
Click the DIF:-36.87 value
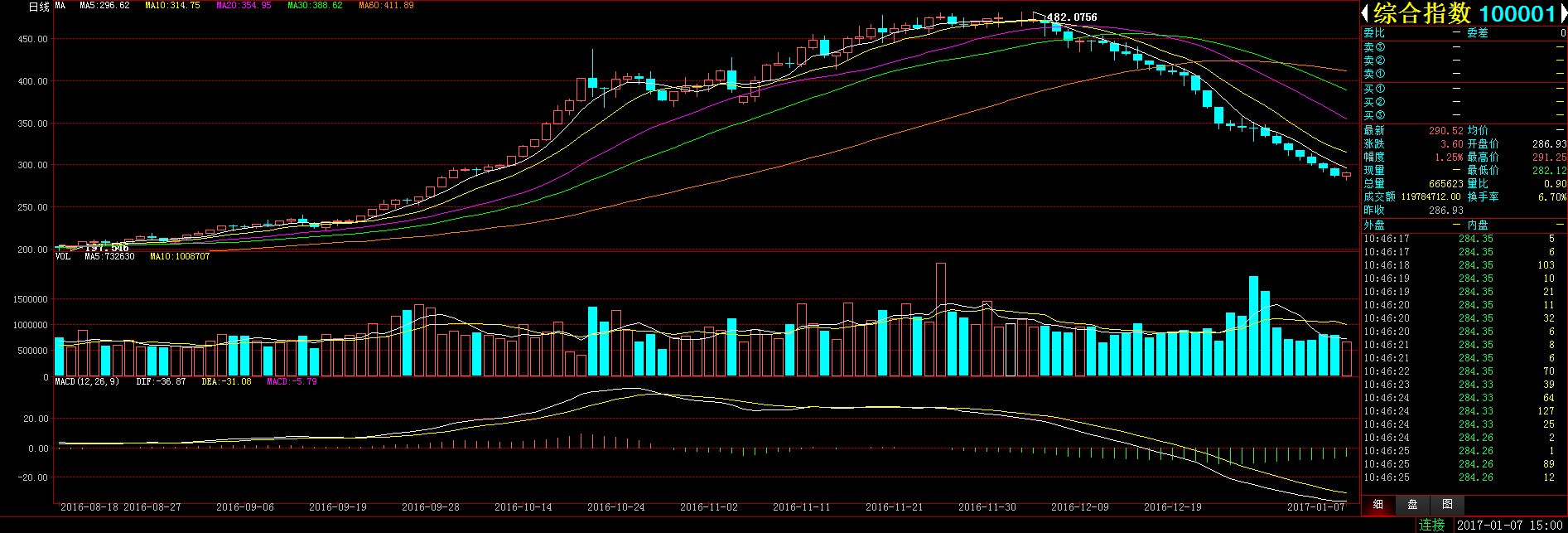click(x=161, y=382)
